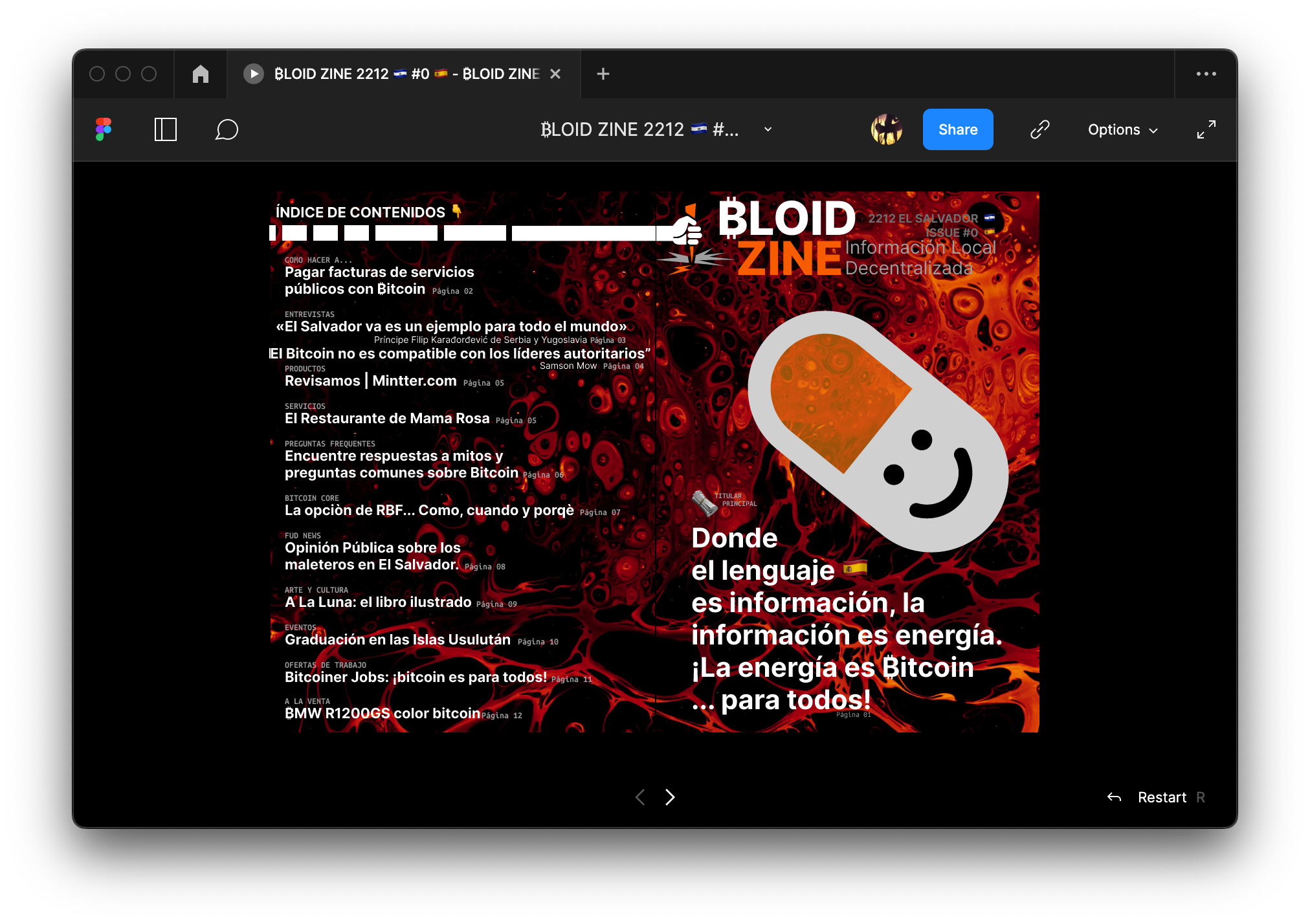Viewport: 1310px width, 924px height.
Task: Click the BMW R1200GS color bitcoin entry
Action: 383,713
